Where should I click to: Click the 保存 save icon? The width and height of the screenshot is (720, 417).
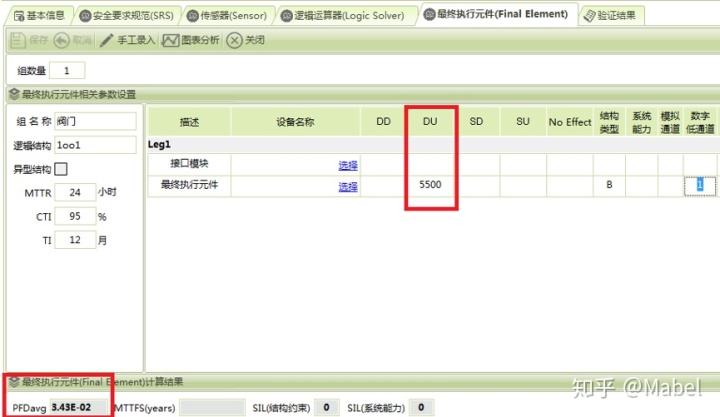(17, 40)
